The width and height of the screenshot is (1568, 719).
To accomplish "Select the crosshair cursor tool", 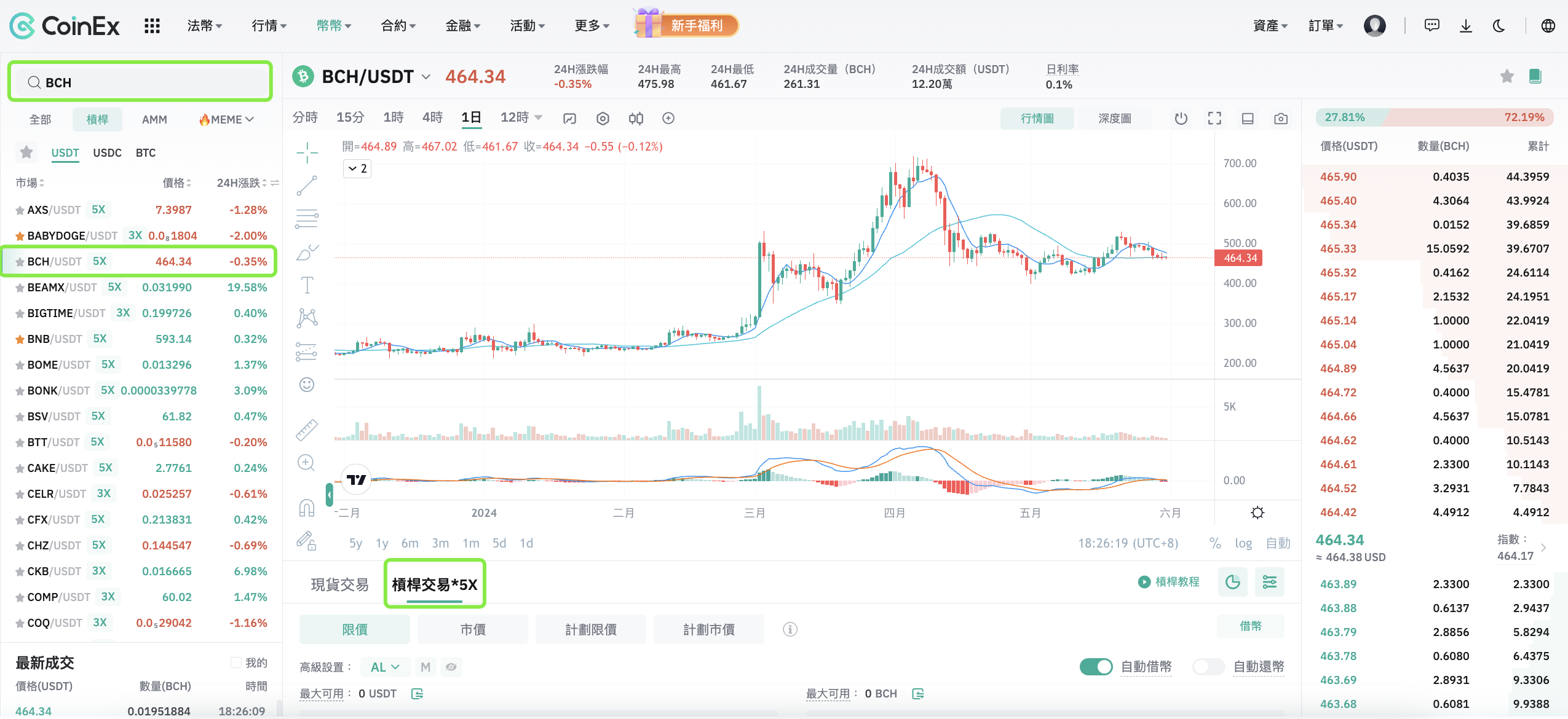I will pyautogui.click(x=307, y=152).
